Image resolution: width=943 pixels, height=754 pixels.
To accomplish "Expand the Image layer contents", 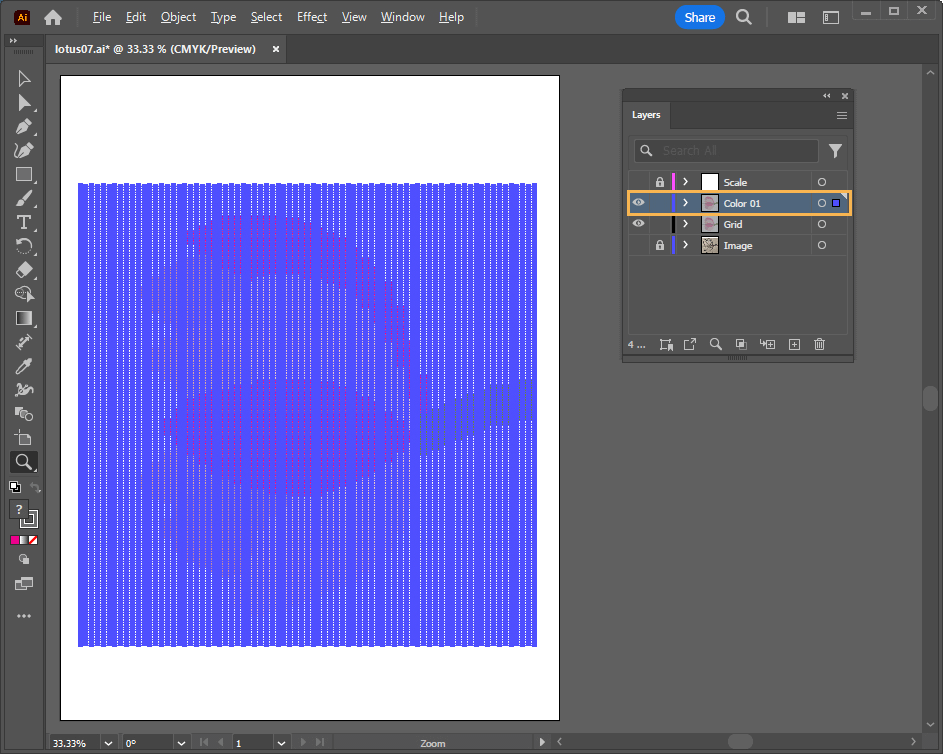I will point(685,245).
